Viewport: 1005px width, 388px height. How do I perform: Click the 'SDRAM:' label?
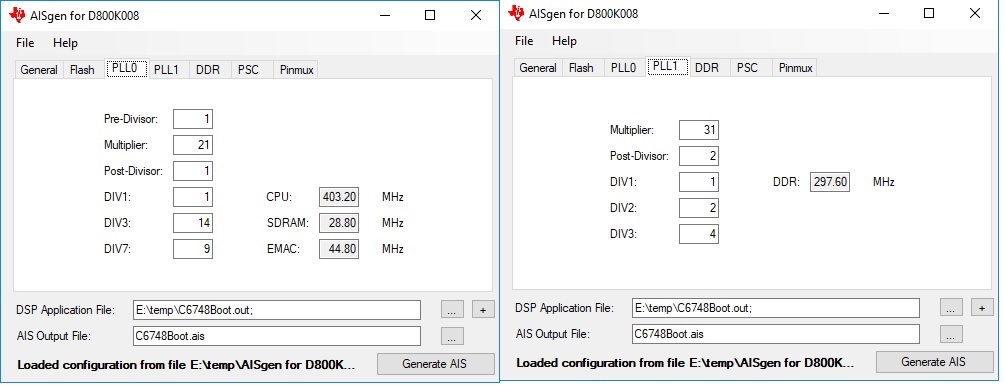pos(288,223)
